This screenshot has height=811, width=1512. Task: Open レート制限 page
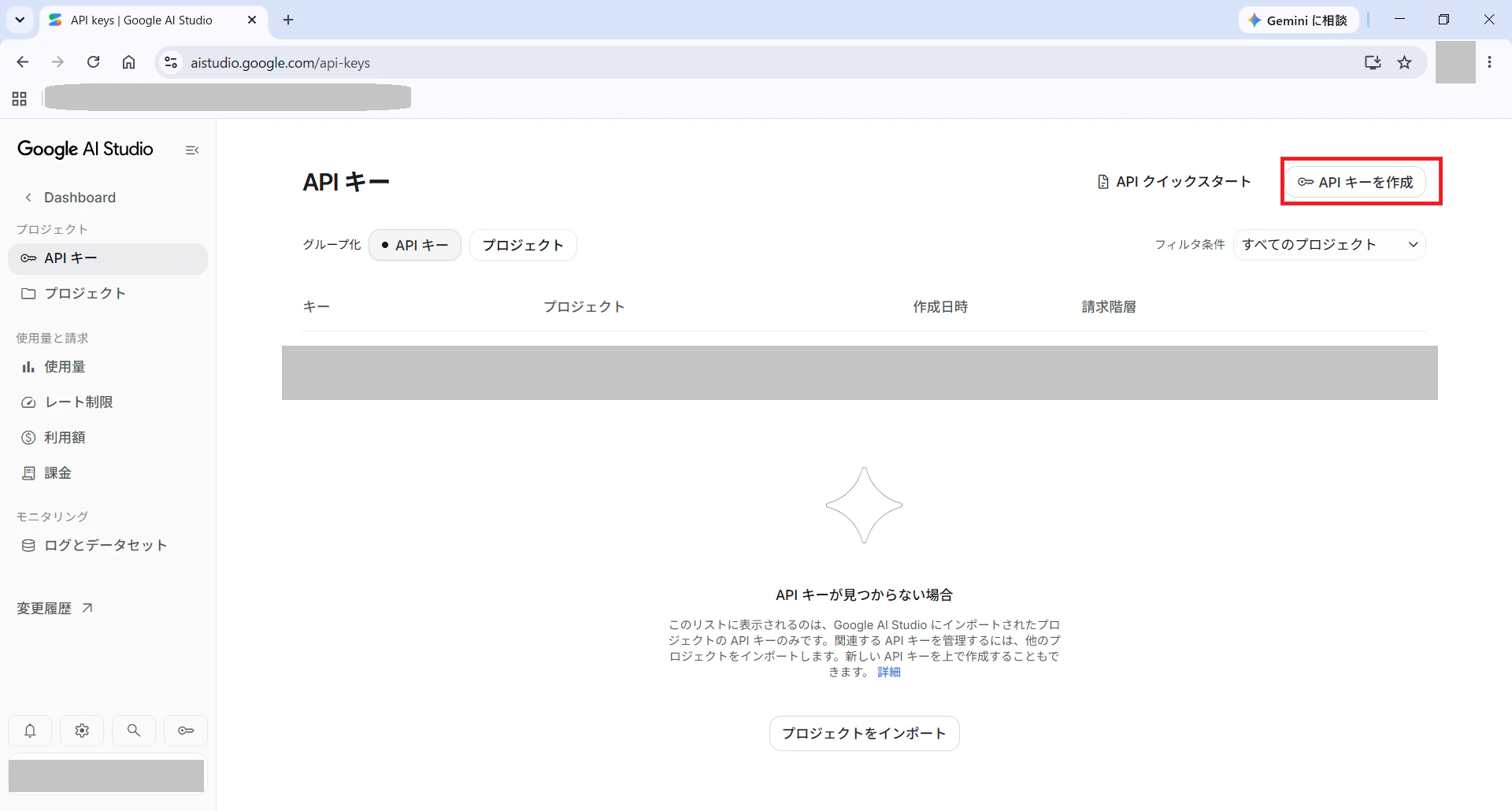click(108, 402)
